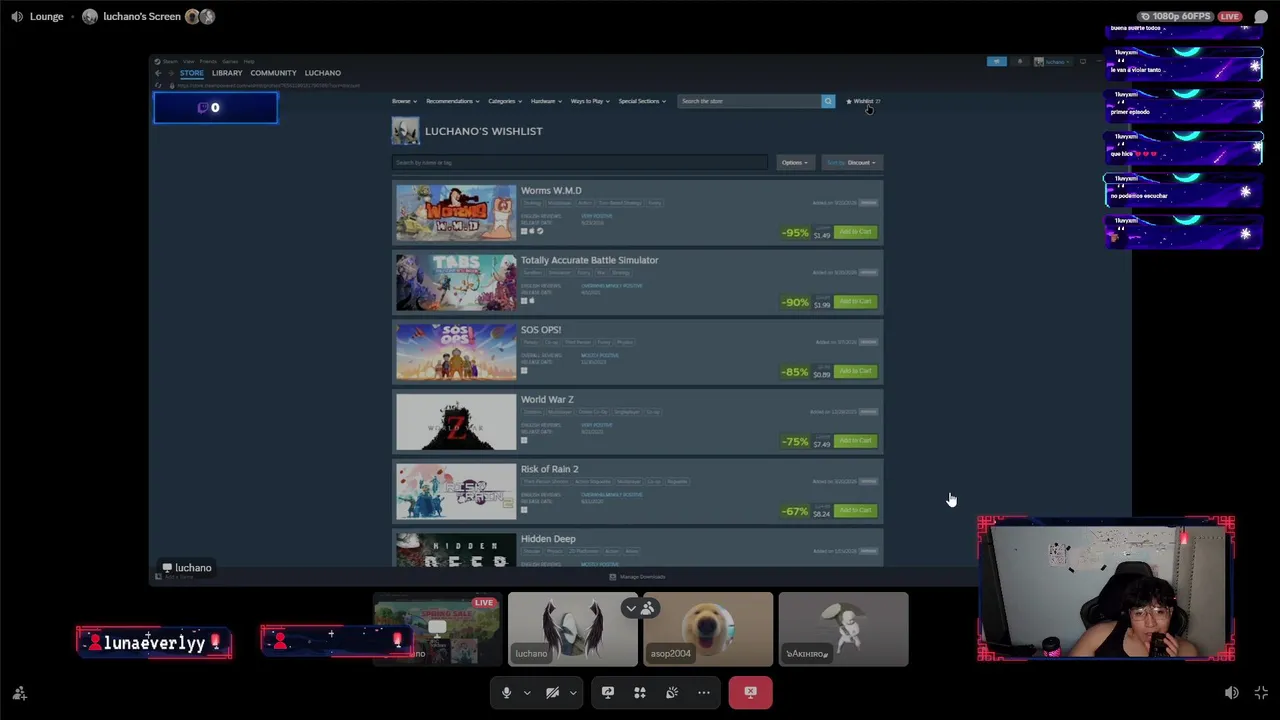Screen dimensions: 1280x720
Task: Disconnect from the call with red button
Action: (750, 692)
